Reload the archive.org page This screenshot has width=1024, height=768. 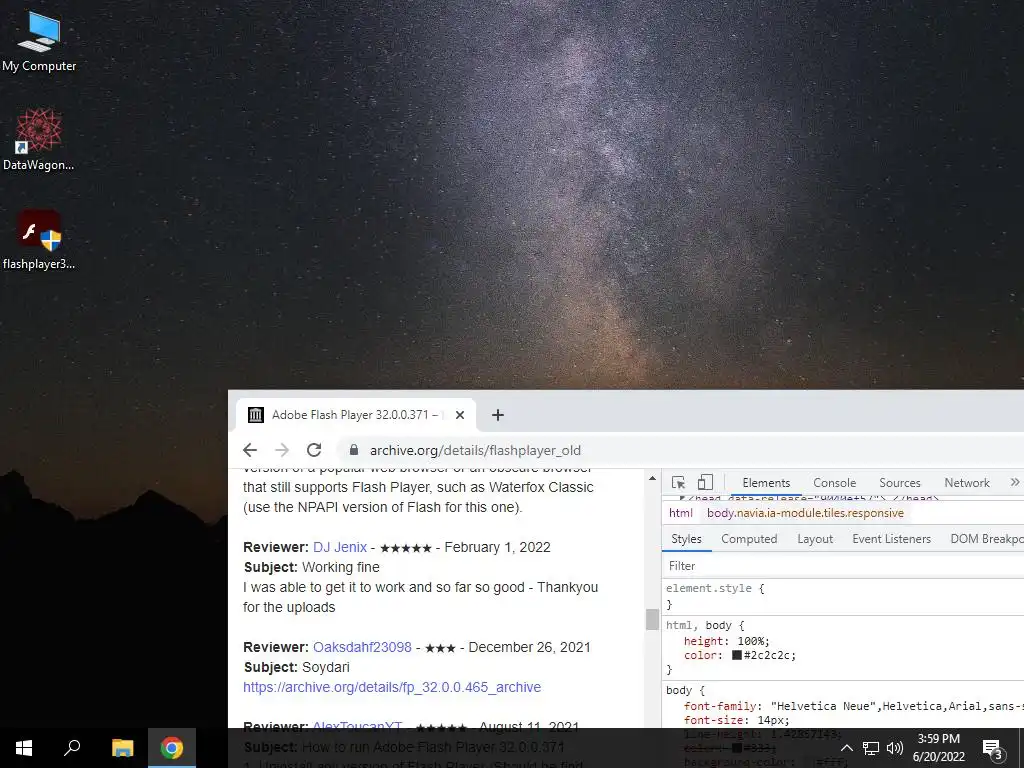tap(314, 450)
